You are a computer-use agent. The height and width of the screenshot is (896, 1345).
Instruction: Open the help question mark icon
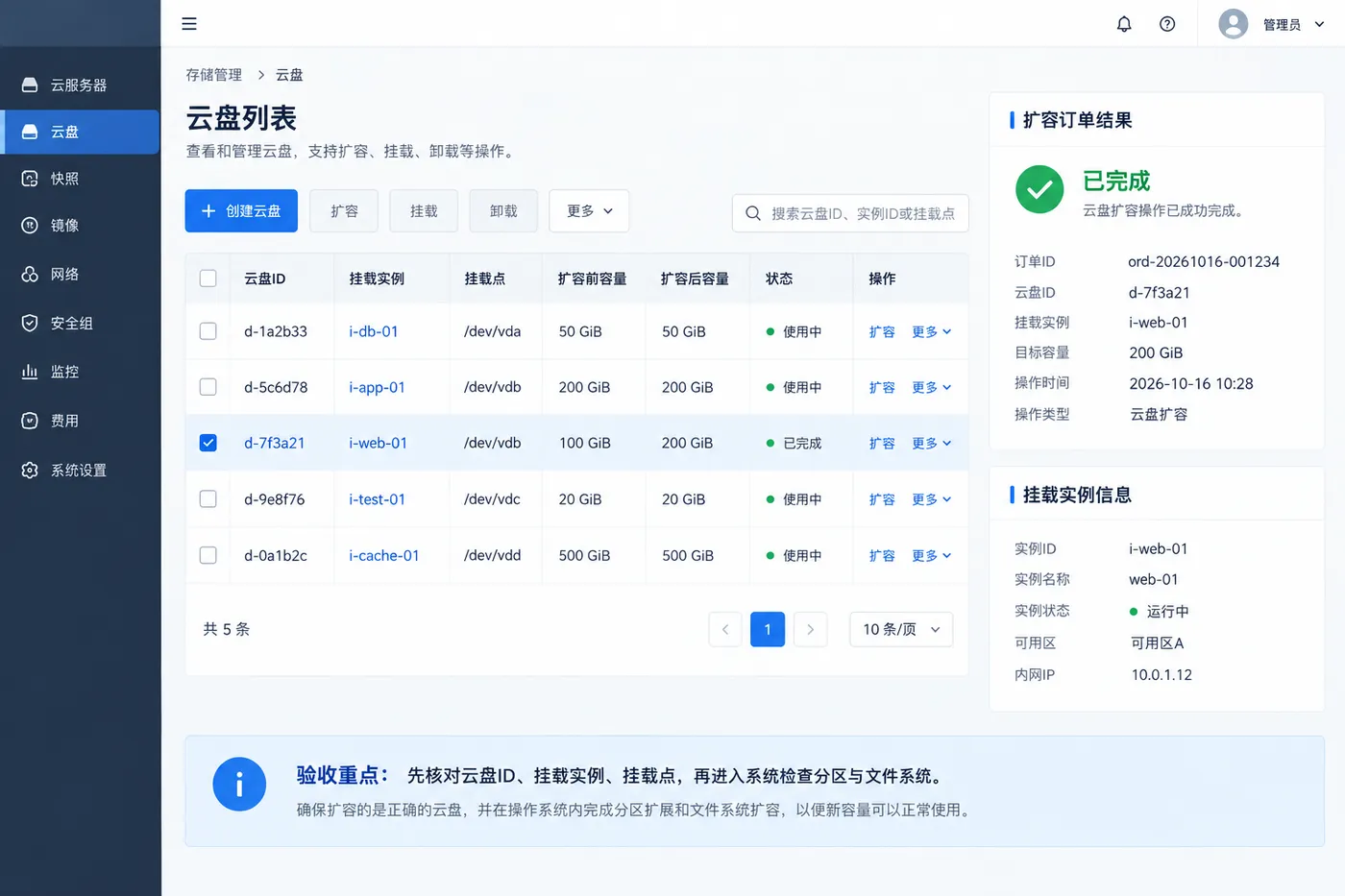[x=1167, y=24]
